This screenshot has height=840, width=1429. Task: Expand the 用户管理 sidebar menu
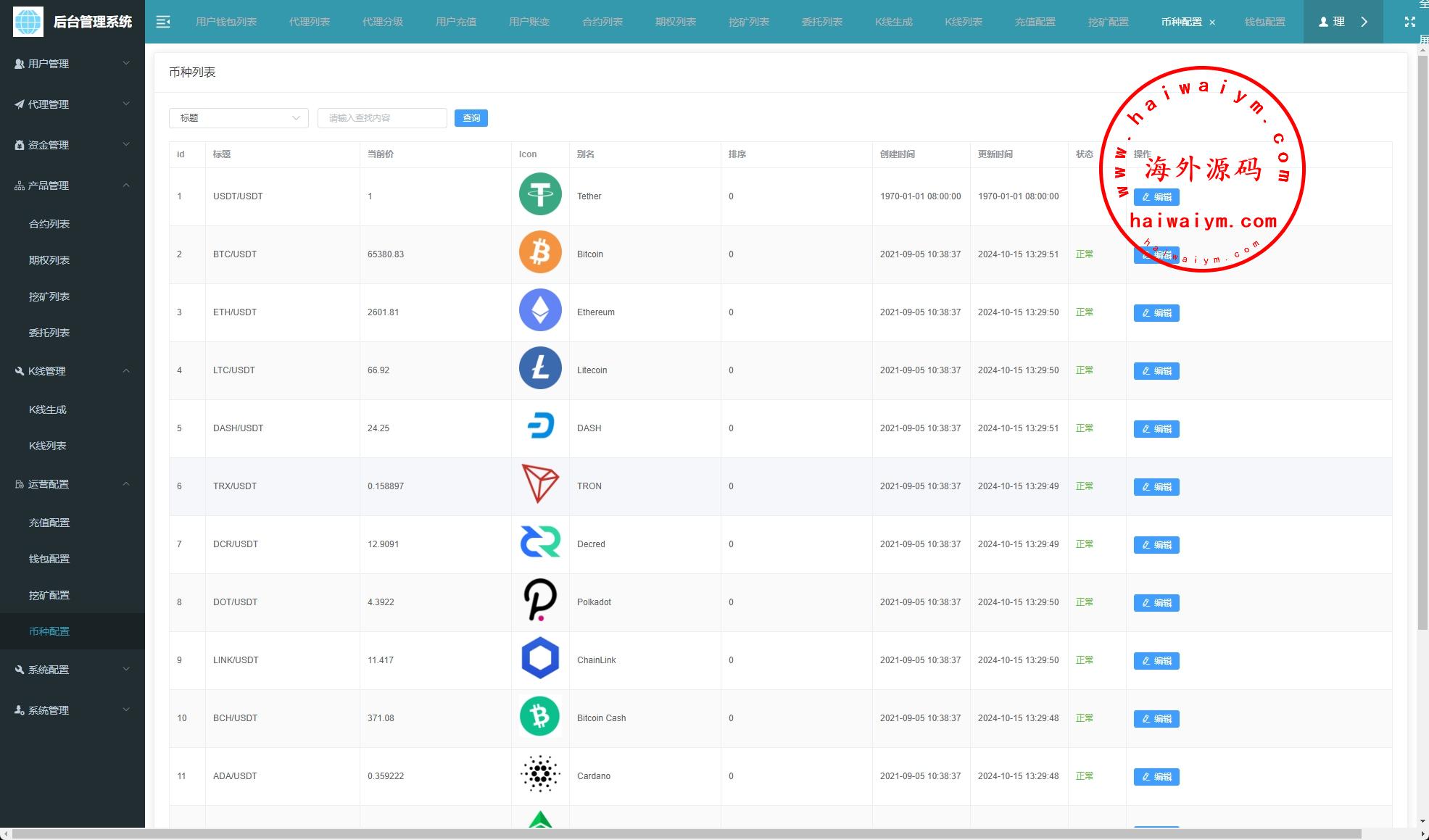pyautogui.click(x=73, y=64)
